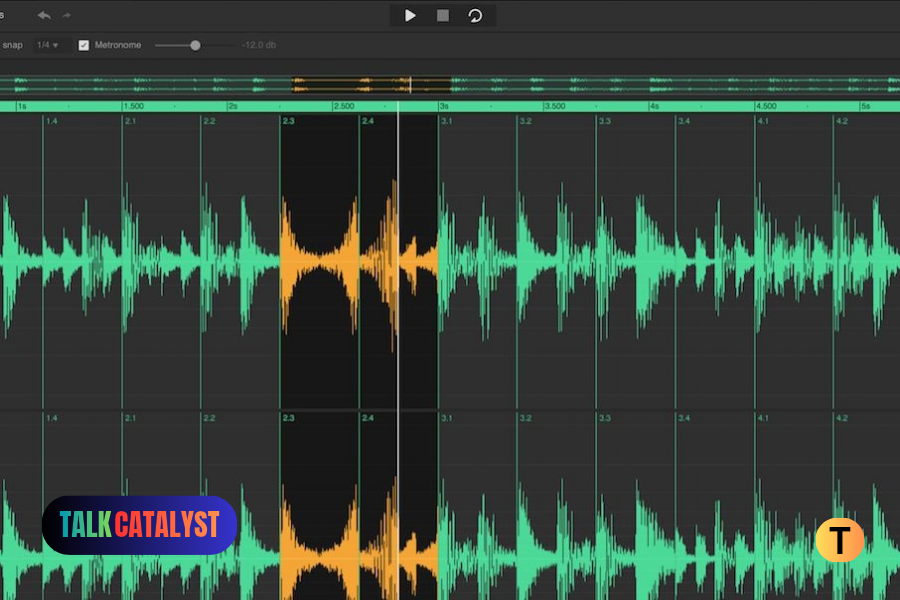Click the -12.0 db volume value

pos(258,45)
